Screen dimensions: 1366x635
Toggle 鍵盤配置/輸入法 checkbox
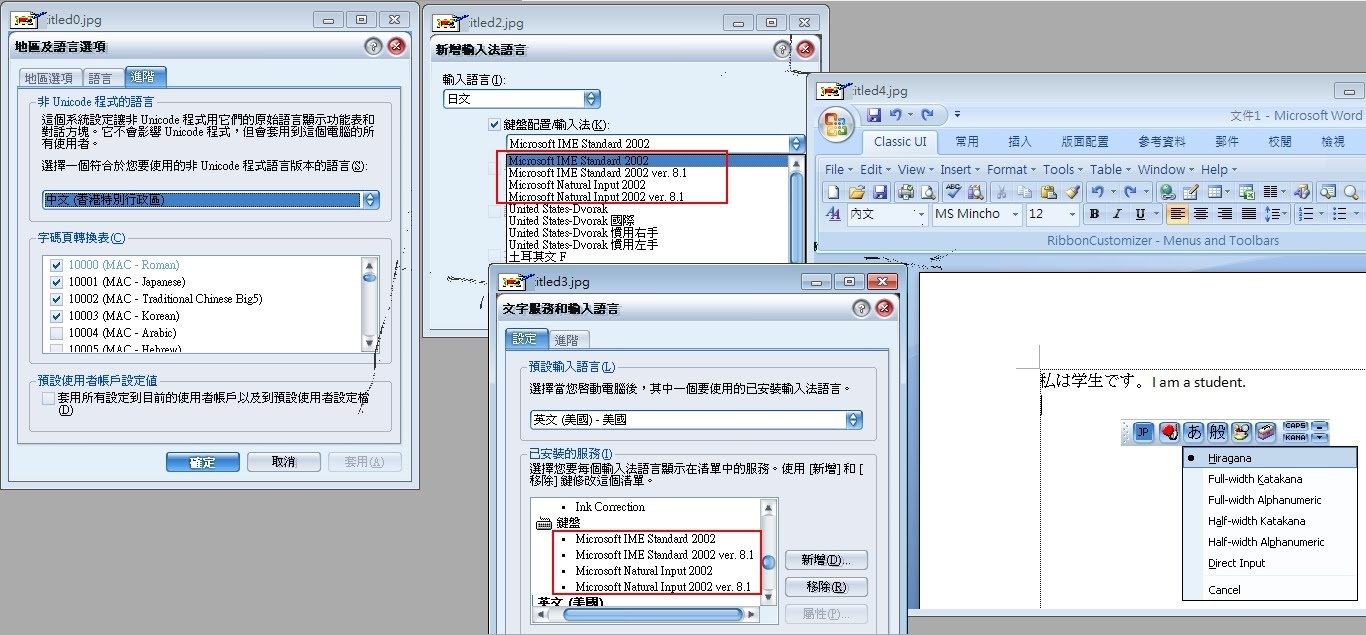tap(494, 124)
